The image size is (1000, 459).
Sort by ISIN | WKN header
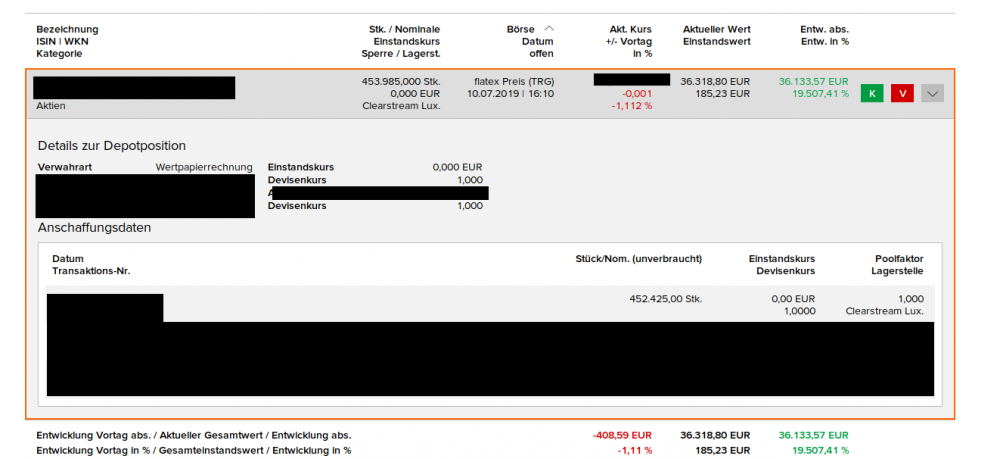[x=62, y=41]
